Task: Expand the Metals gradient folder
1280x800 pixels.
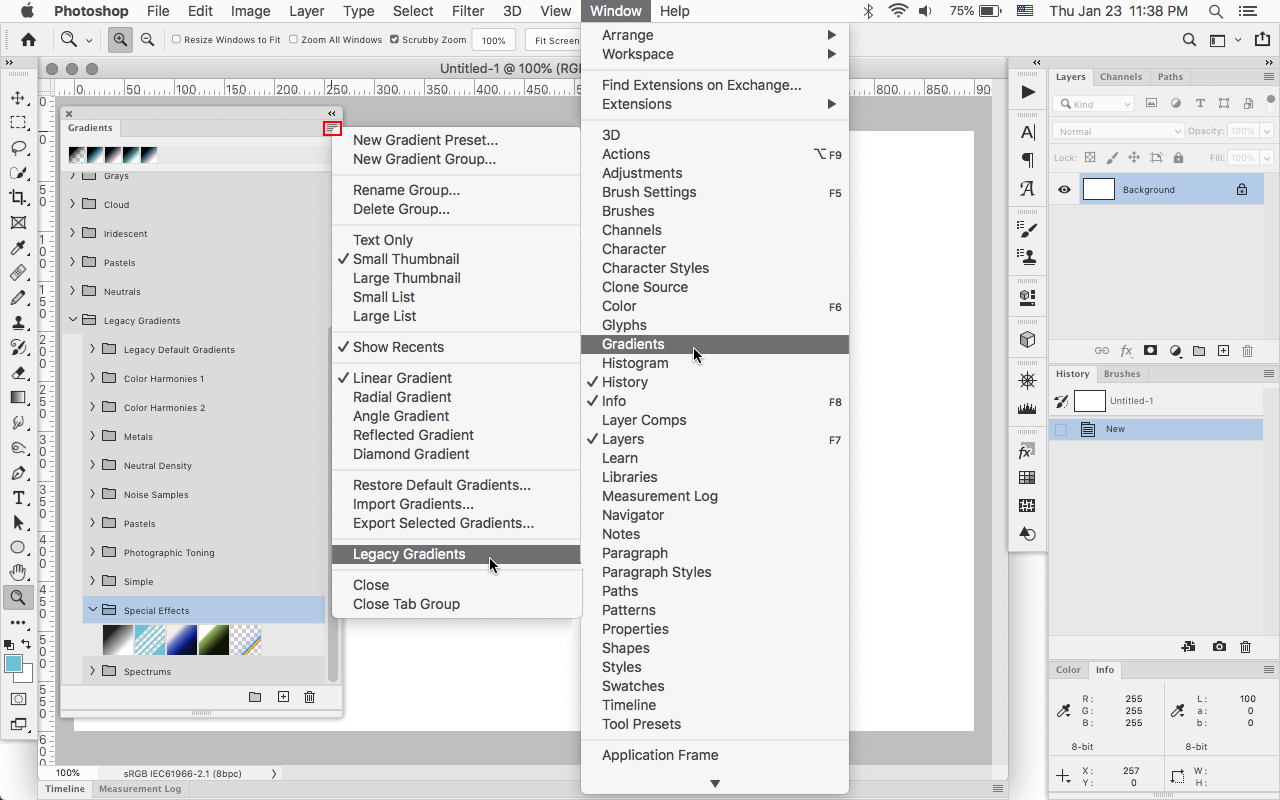Action: (93, 436)
